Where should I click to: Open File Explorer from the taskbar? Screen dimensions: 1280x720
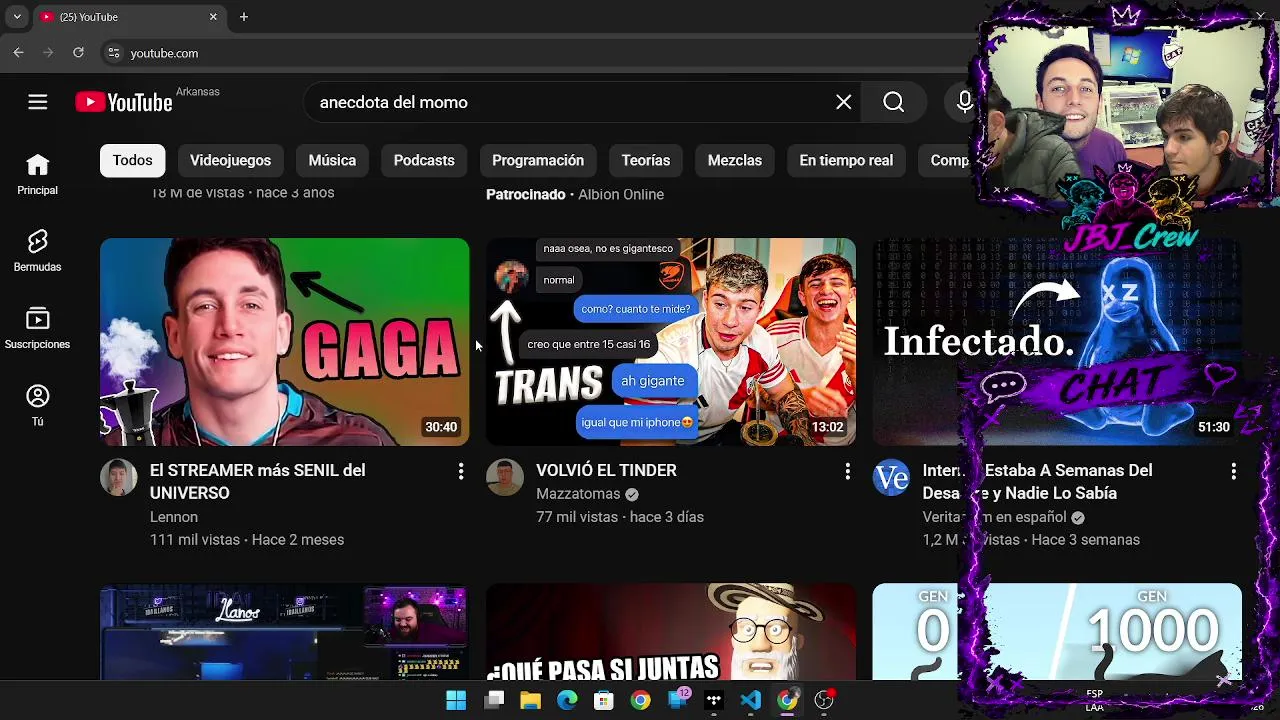tap(530, 700)
